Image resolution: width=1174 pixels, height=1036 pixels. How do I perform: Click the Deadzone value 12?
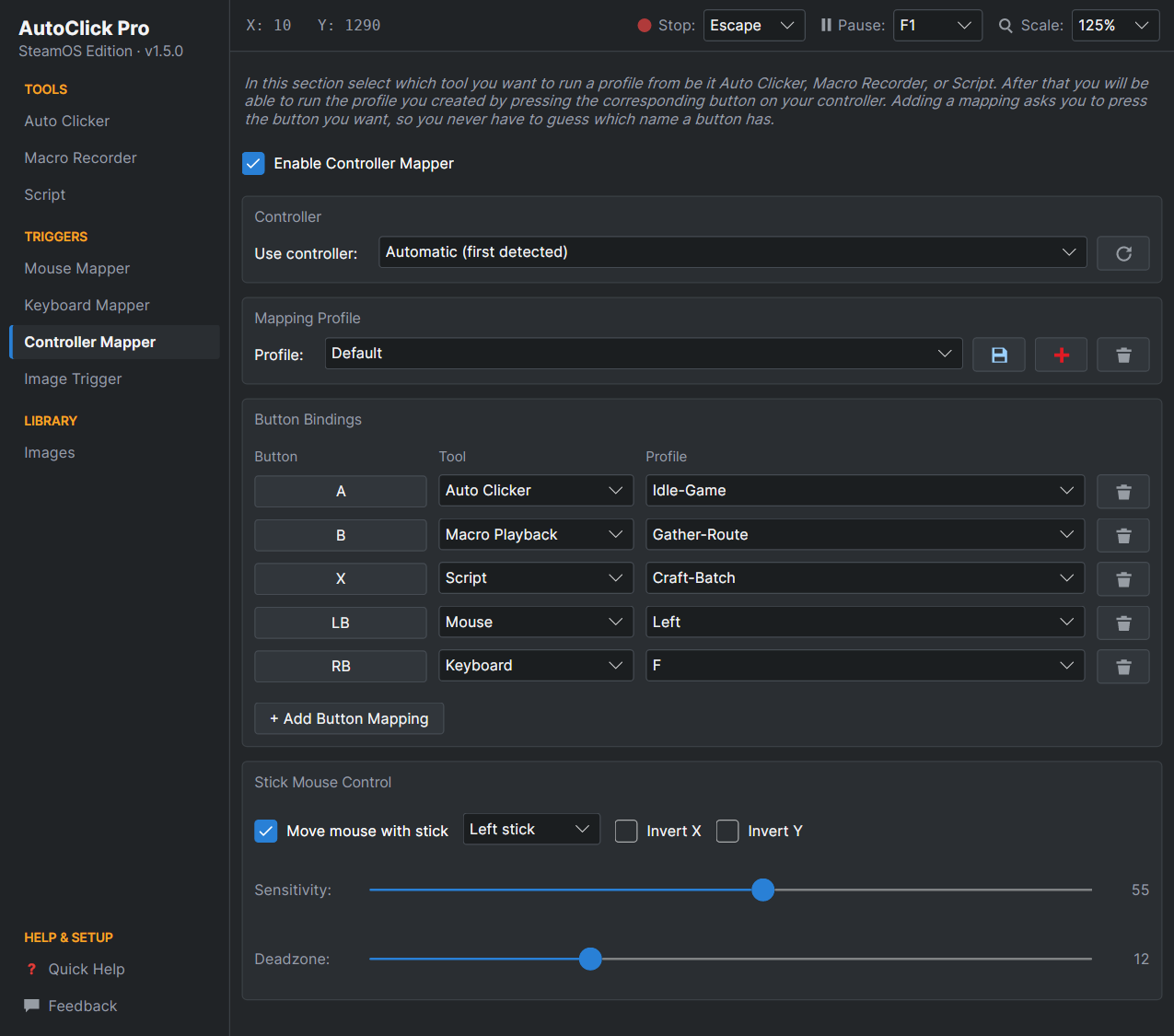click(x=1141, y=959)
